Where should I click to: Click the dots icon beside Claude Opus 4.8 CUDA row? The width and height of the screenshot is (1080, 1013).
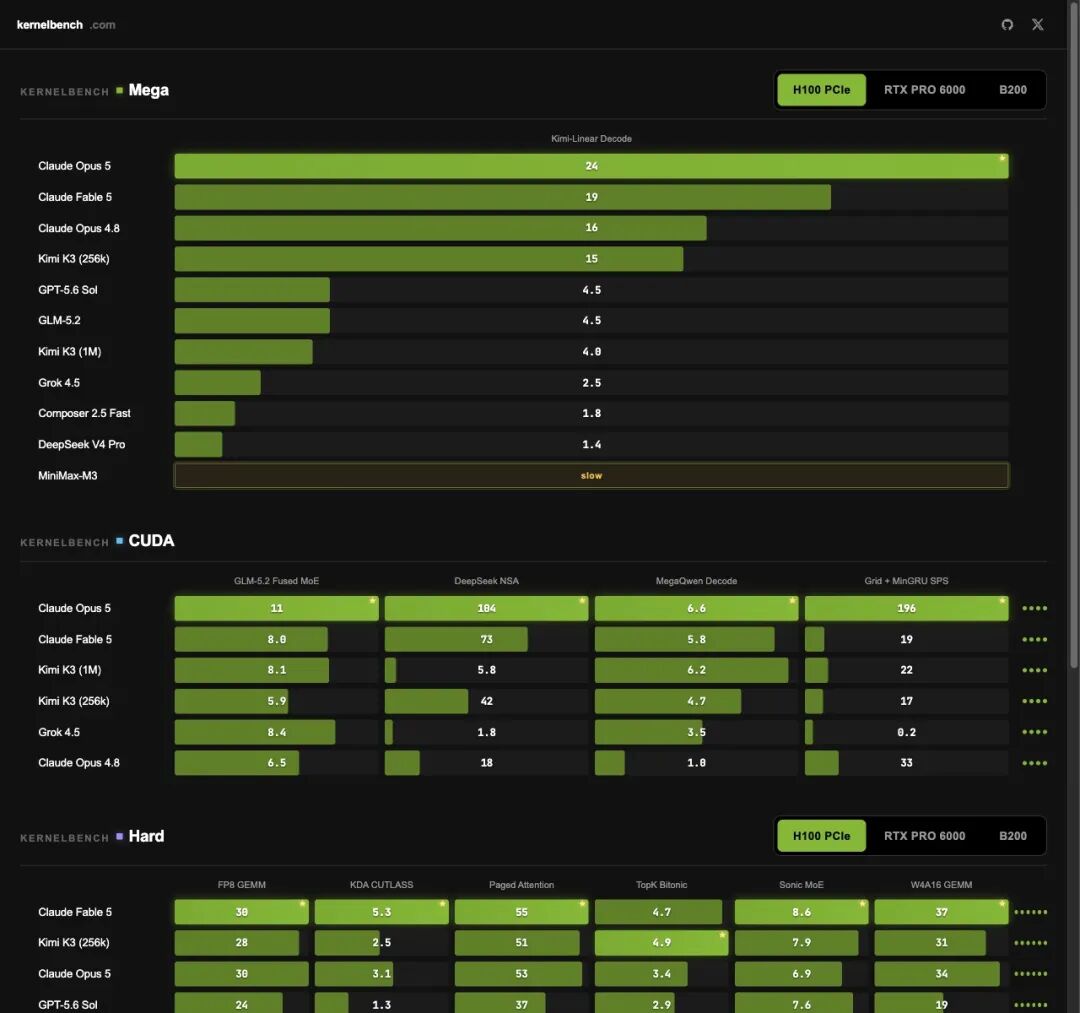click(1035, 763)
